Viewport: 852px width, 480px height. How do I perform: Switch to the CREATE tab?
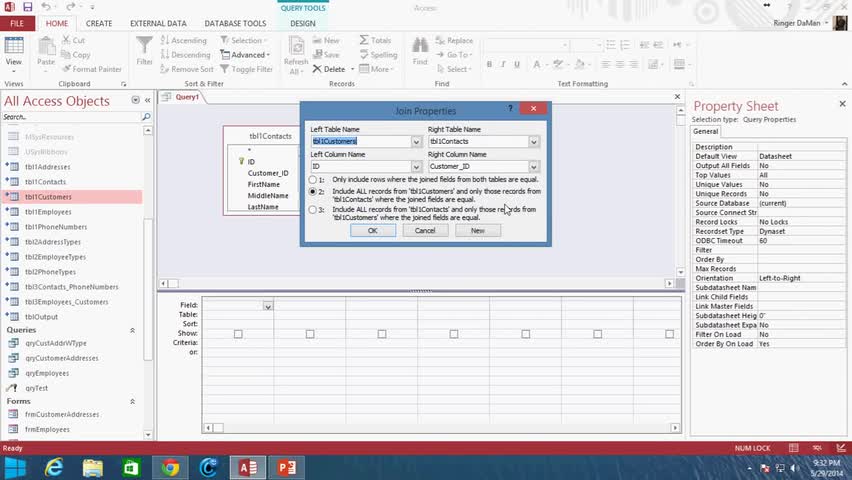[x=99, y=23]
